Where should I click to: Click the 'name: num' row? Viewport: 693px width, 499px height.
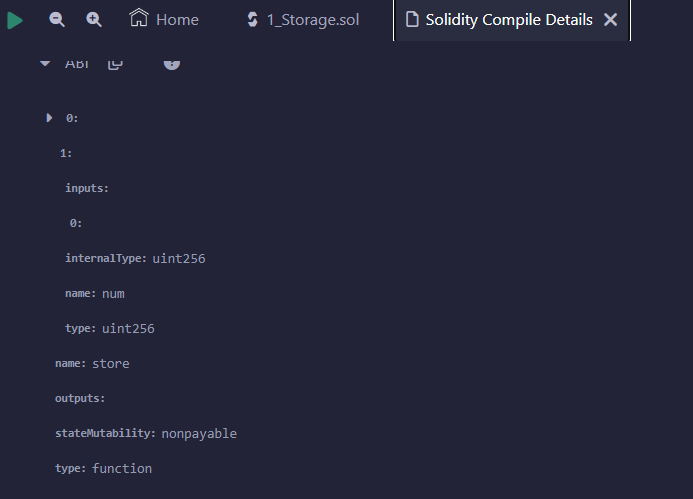[95, 293]
